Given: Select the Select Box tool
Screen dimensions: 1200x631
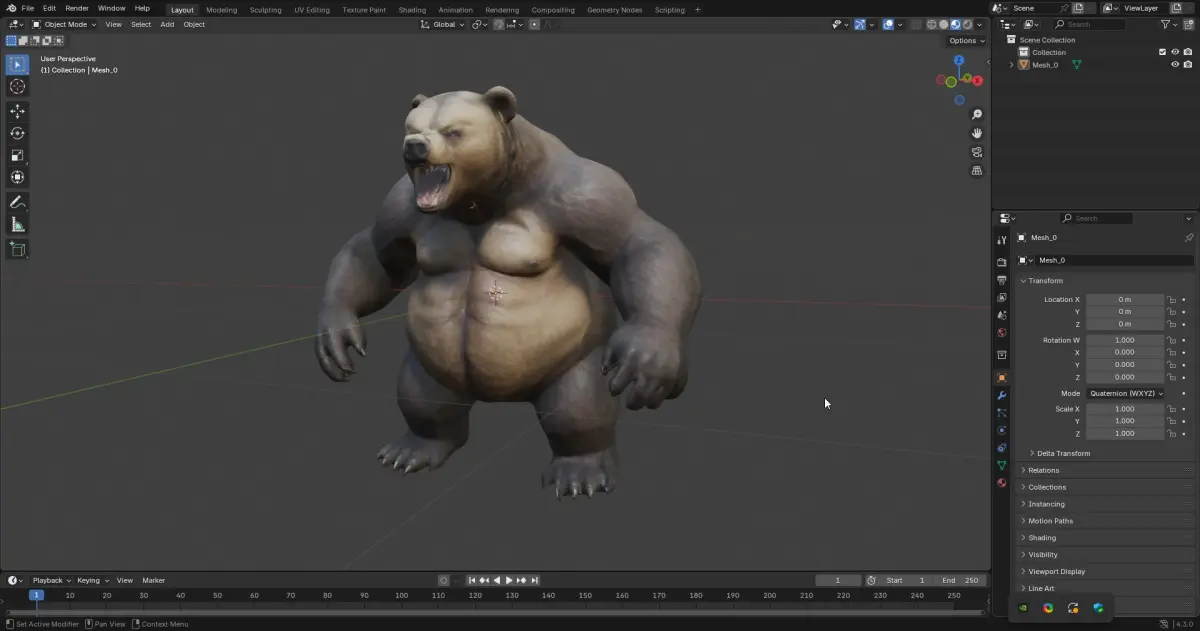Looking at the screenshot, I should point(17,65).
